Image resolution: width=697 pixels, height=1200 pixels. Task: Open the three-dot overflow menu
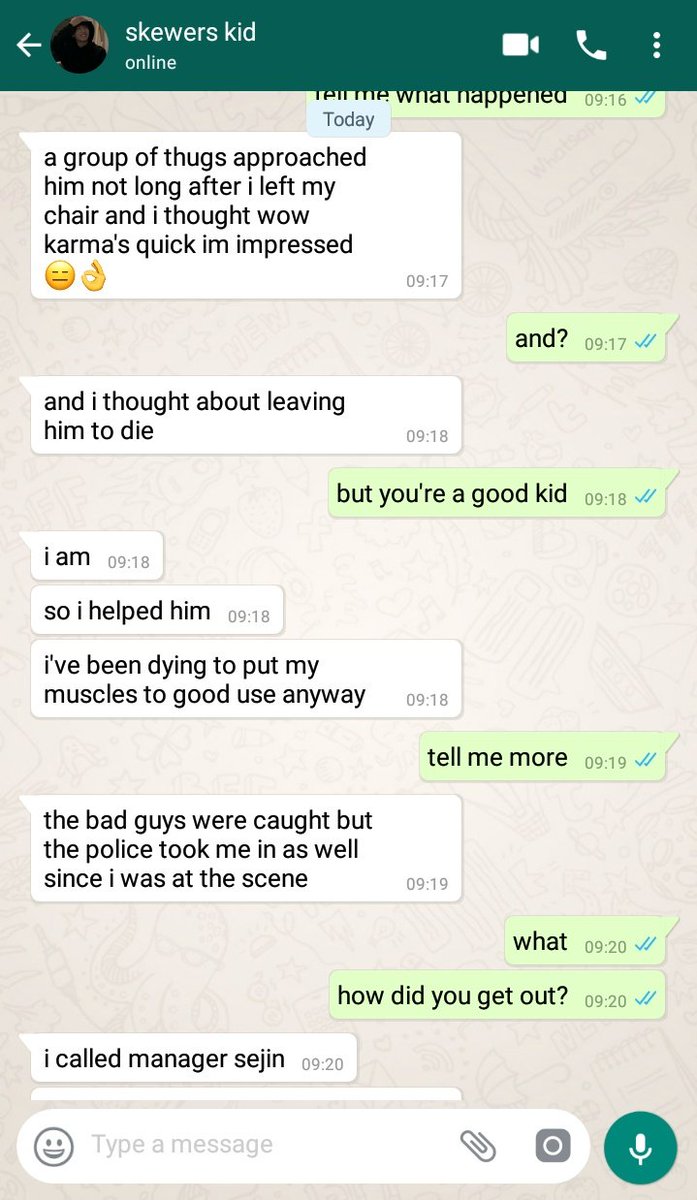656,45
